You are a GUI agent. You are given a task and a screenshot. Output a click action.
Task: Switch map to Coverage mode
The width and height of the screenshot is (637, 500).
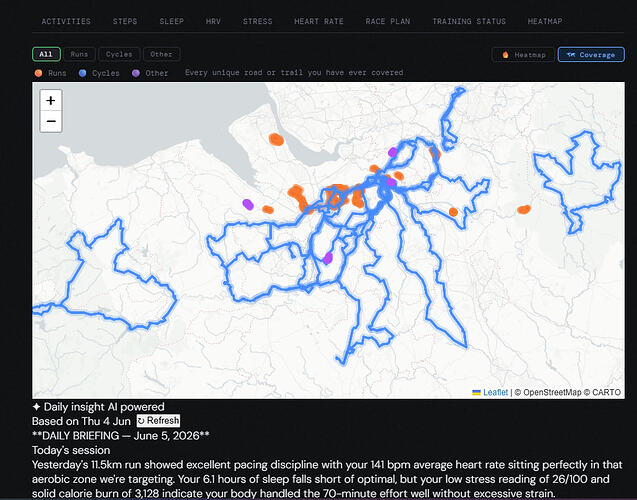click(x=591, y=54)
